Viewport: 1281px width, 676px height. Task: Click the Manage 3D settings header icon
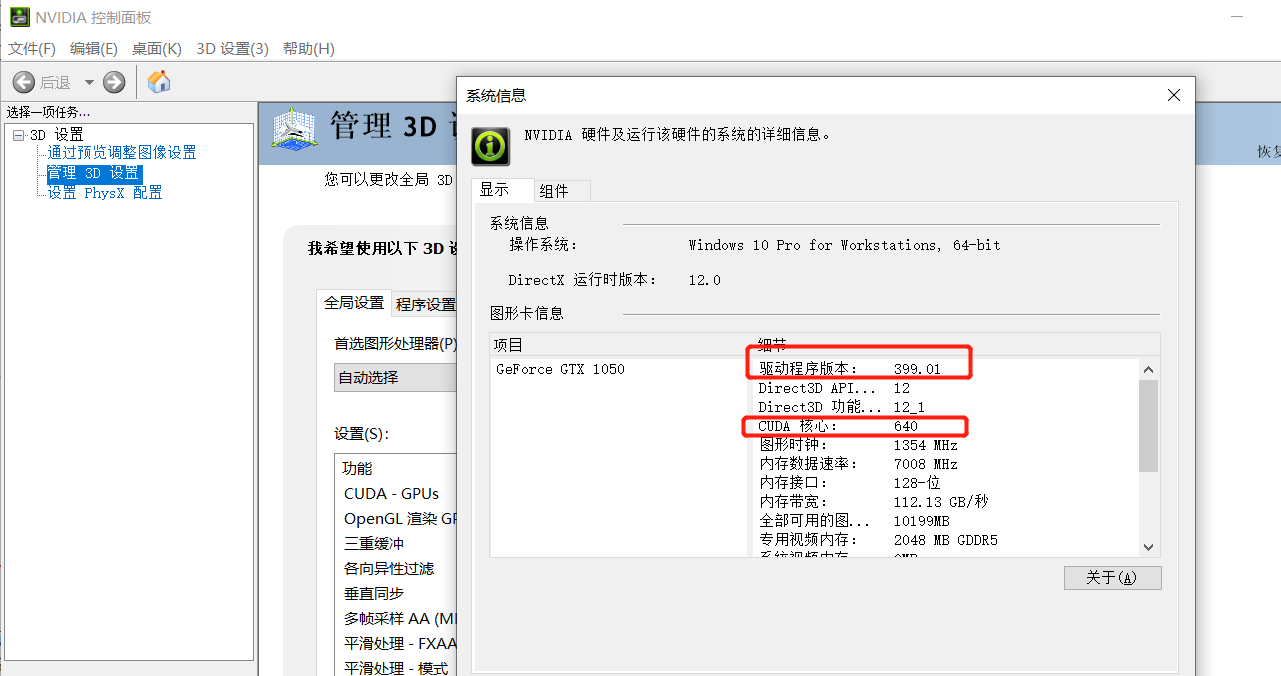(x=294, y=130)
